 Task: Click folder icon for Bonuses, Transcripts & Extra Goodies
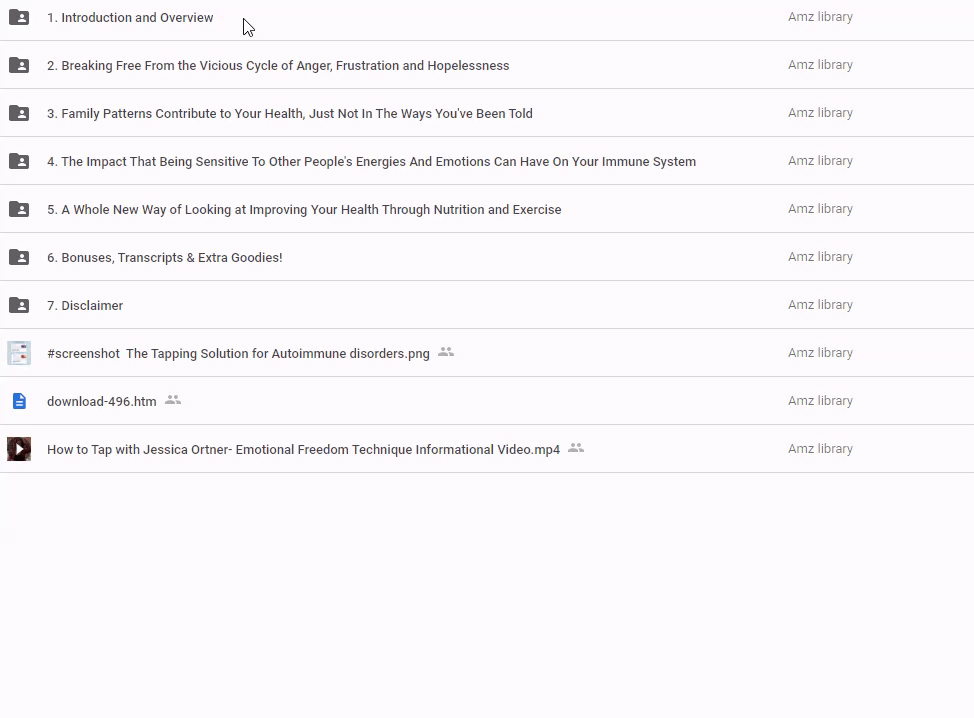coord(19,257)
